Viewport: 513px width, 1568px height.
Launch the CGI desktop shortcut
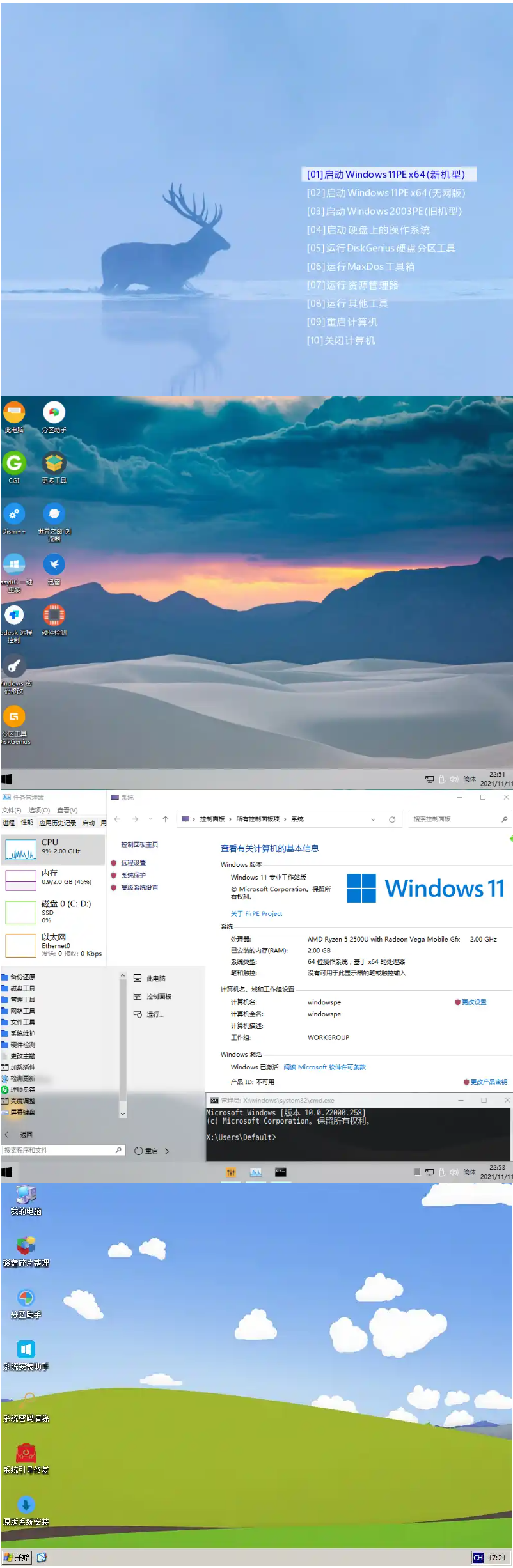click(14, 463)
